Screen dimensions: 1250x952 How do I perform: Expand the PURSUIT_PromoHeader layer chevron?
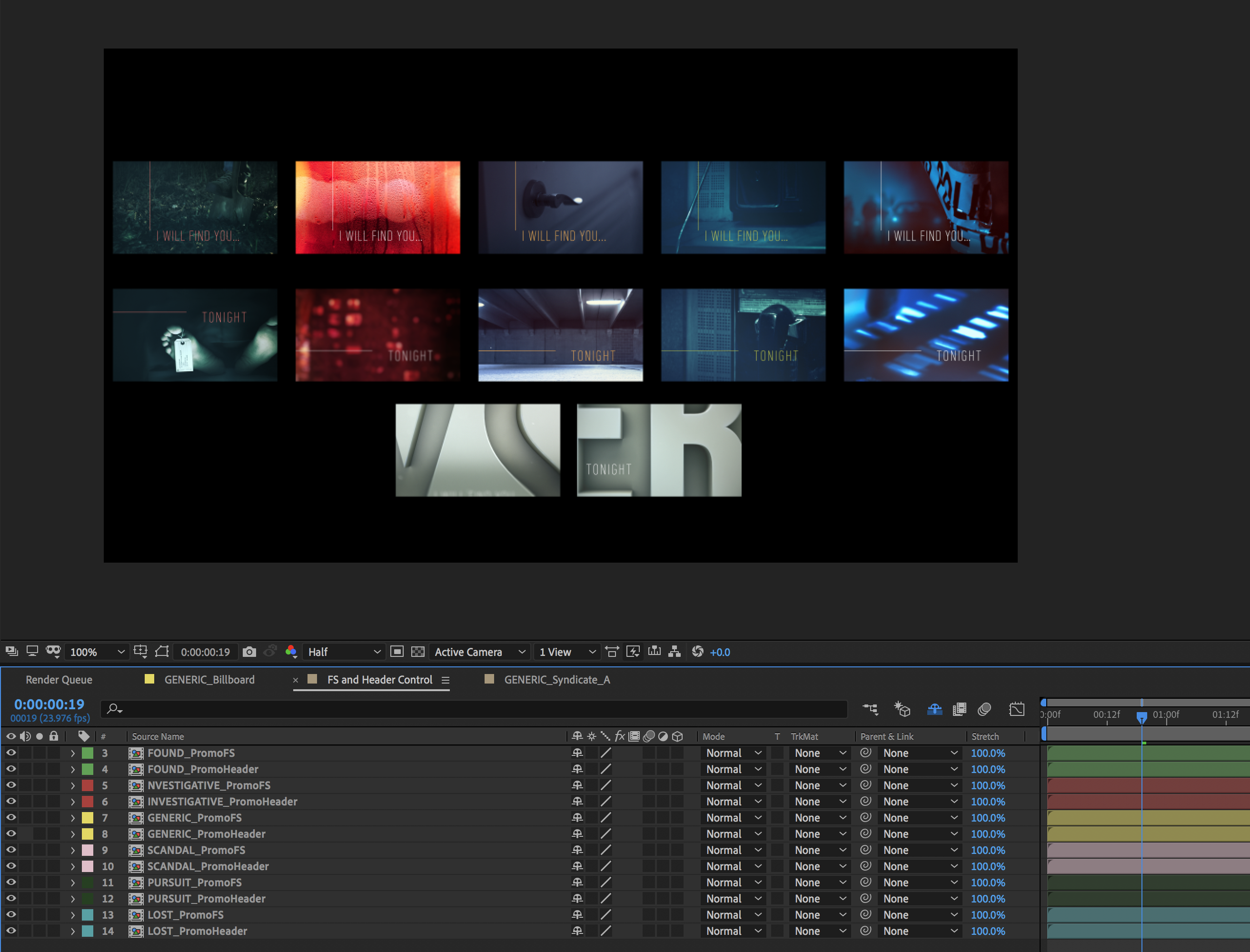coord(72,899)
